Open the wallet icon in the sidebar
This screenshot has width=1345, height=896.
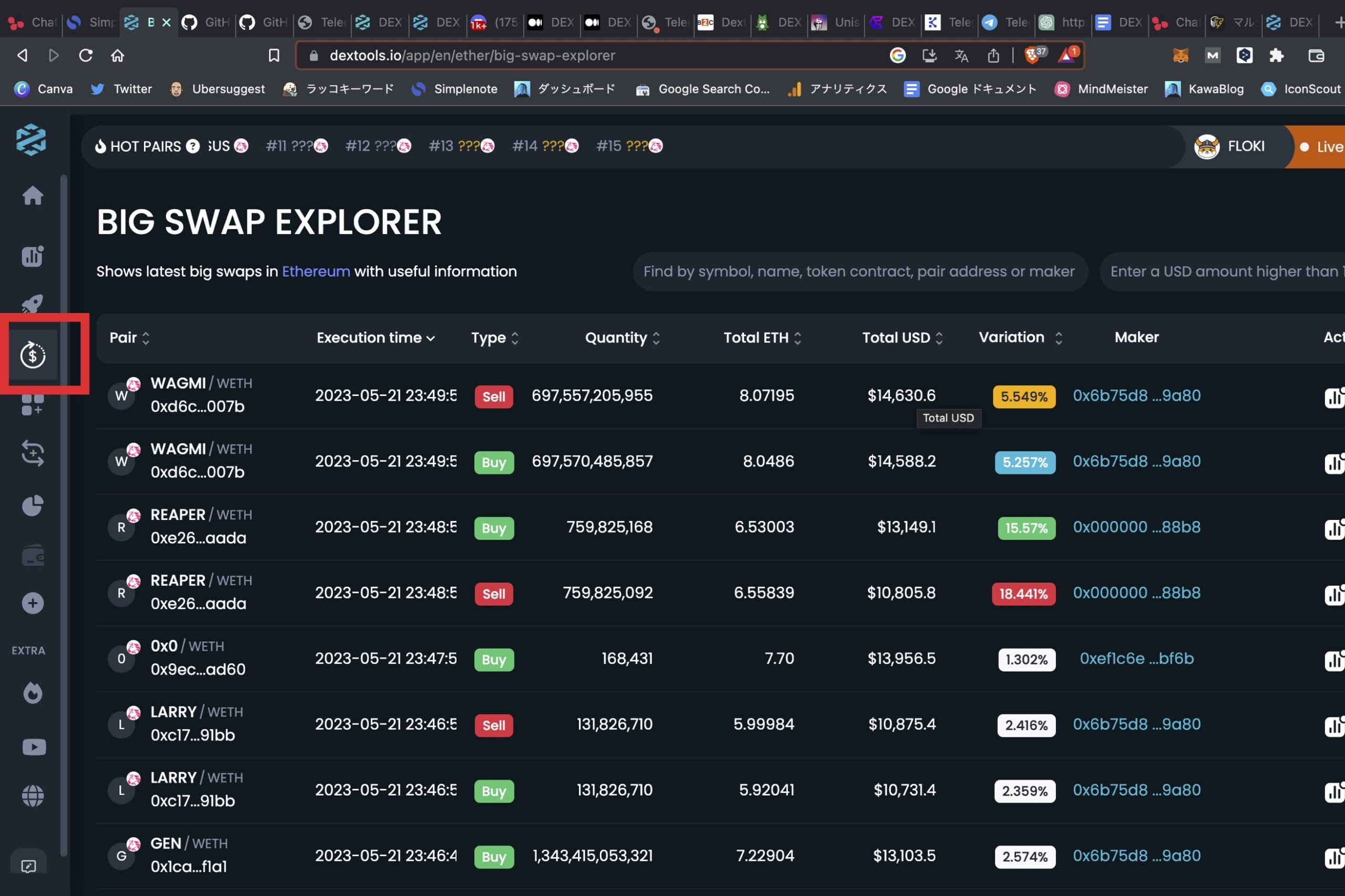32,555
